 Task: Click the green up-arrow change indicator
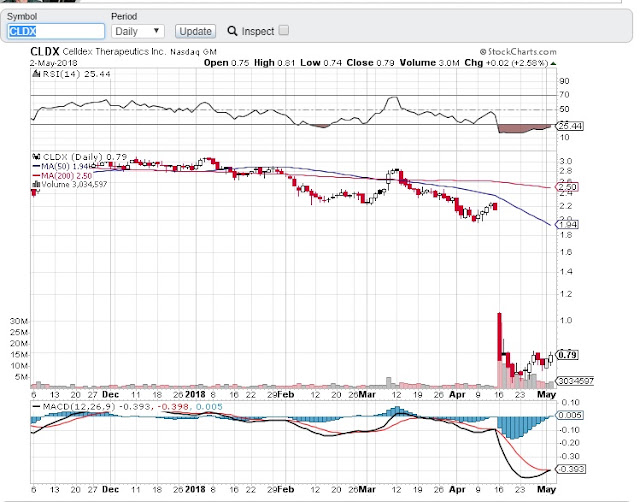click(553, 63)
